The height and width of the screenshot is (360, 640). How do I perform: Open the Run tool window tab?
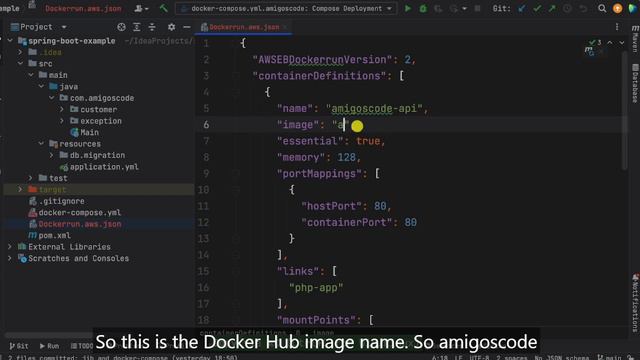pos(49,346)
